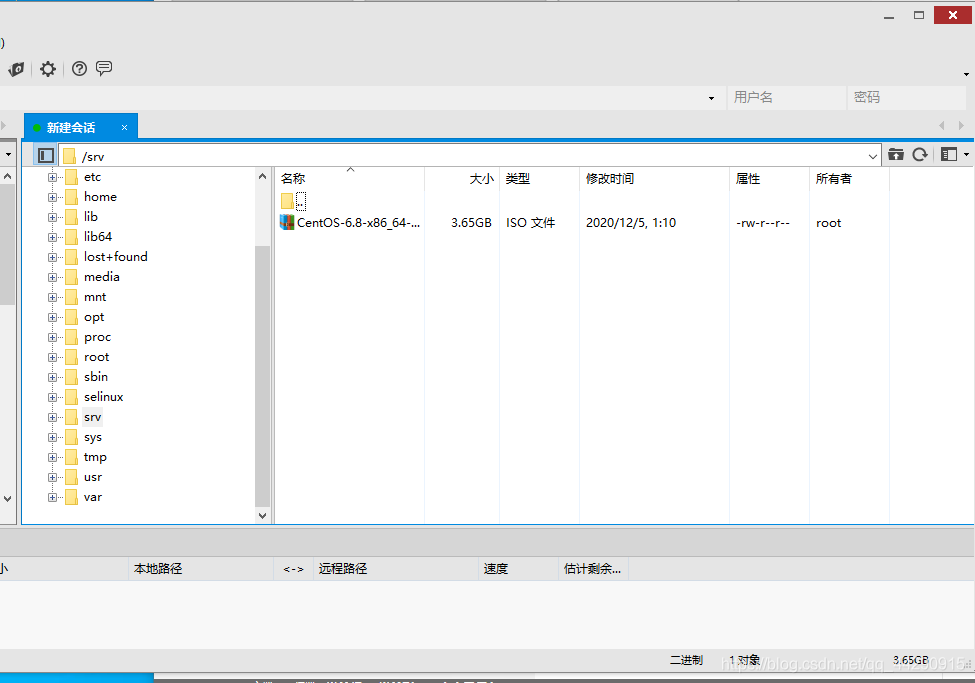Open the help question mark icon

80,68
